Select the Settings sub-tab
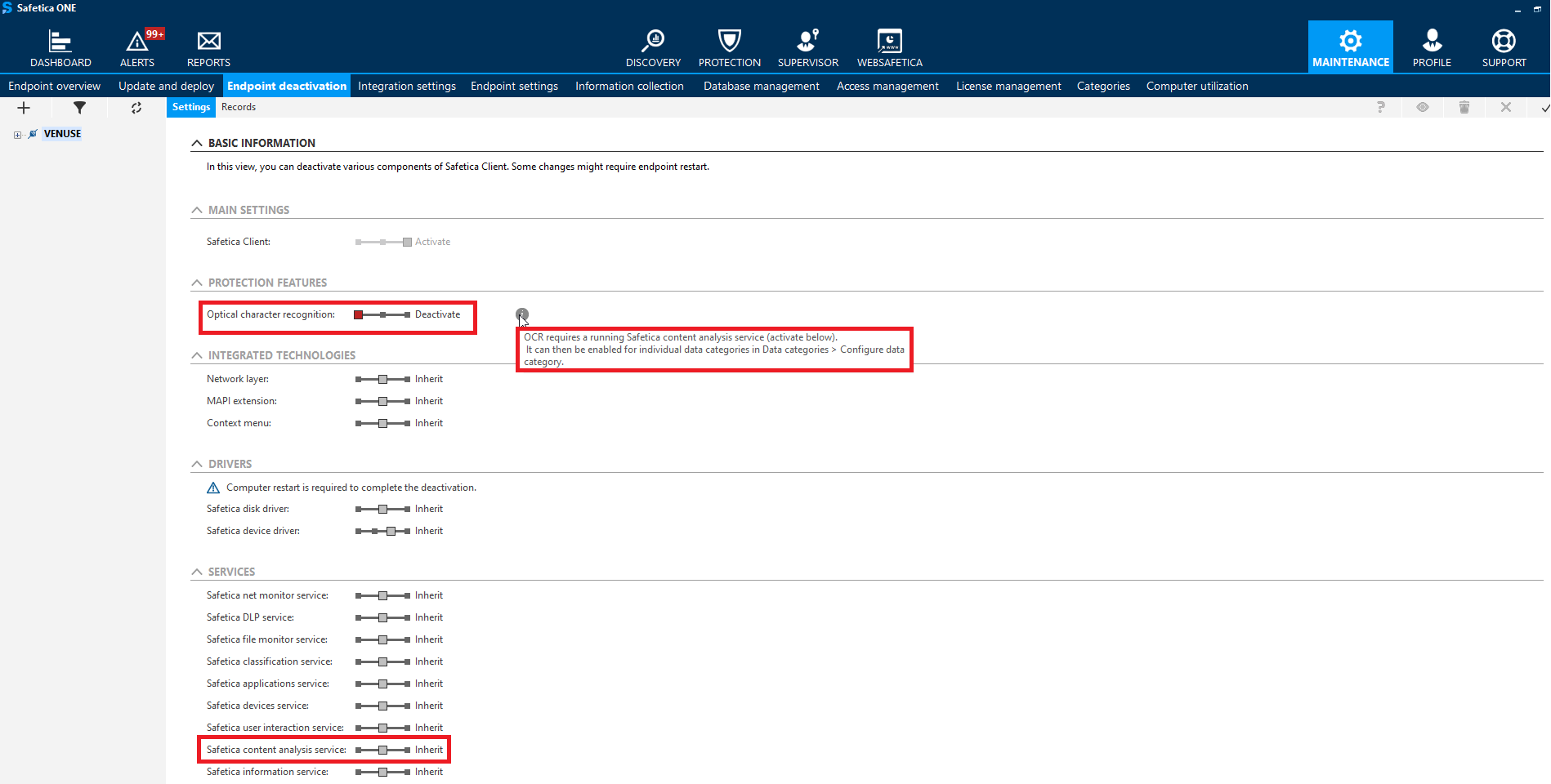 pos(191,107)
